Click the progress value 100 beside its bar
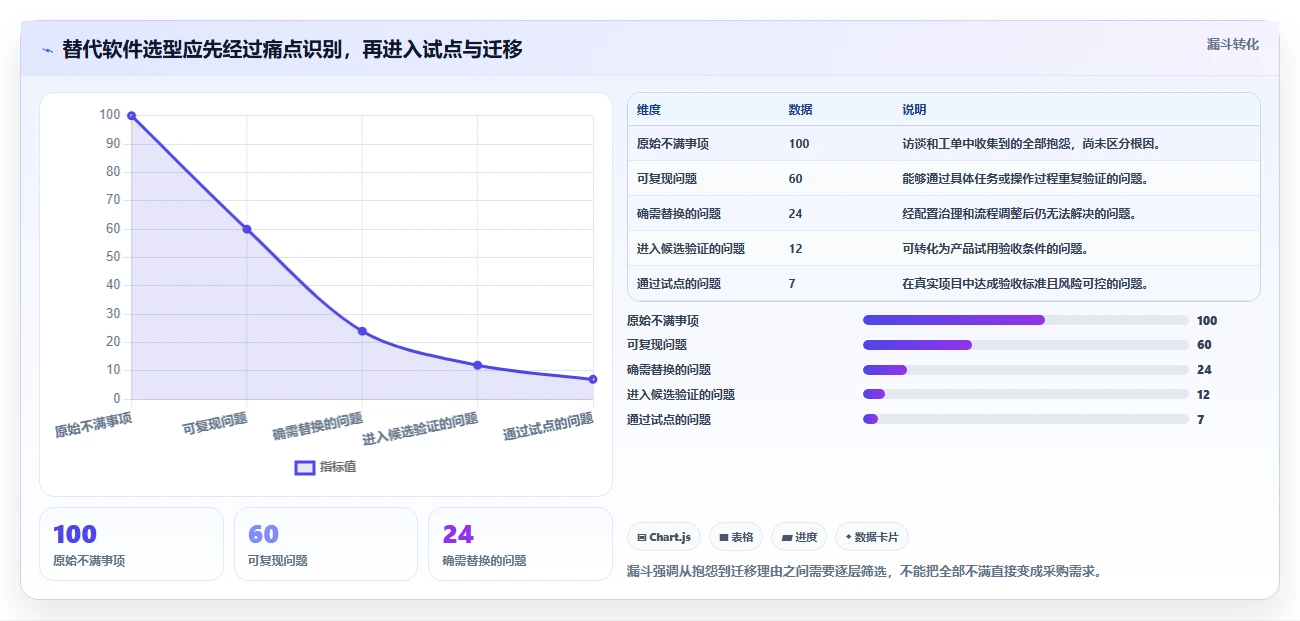Image resolution: width=1300 pixels, height=621 pixels. (x=1207, y=321)
